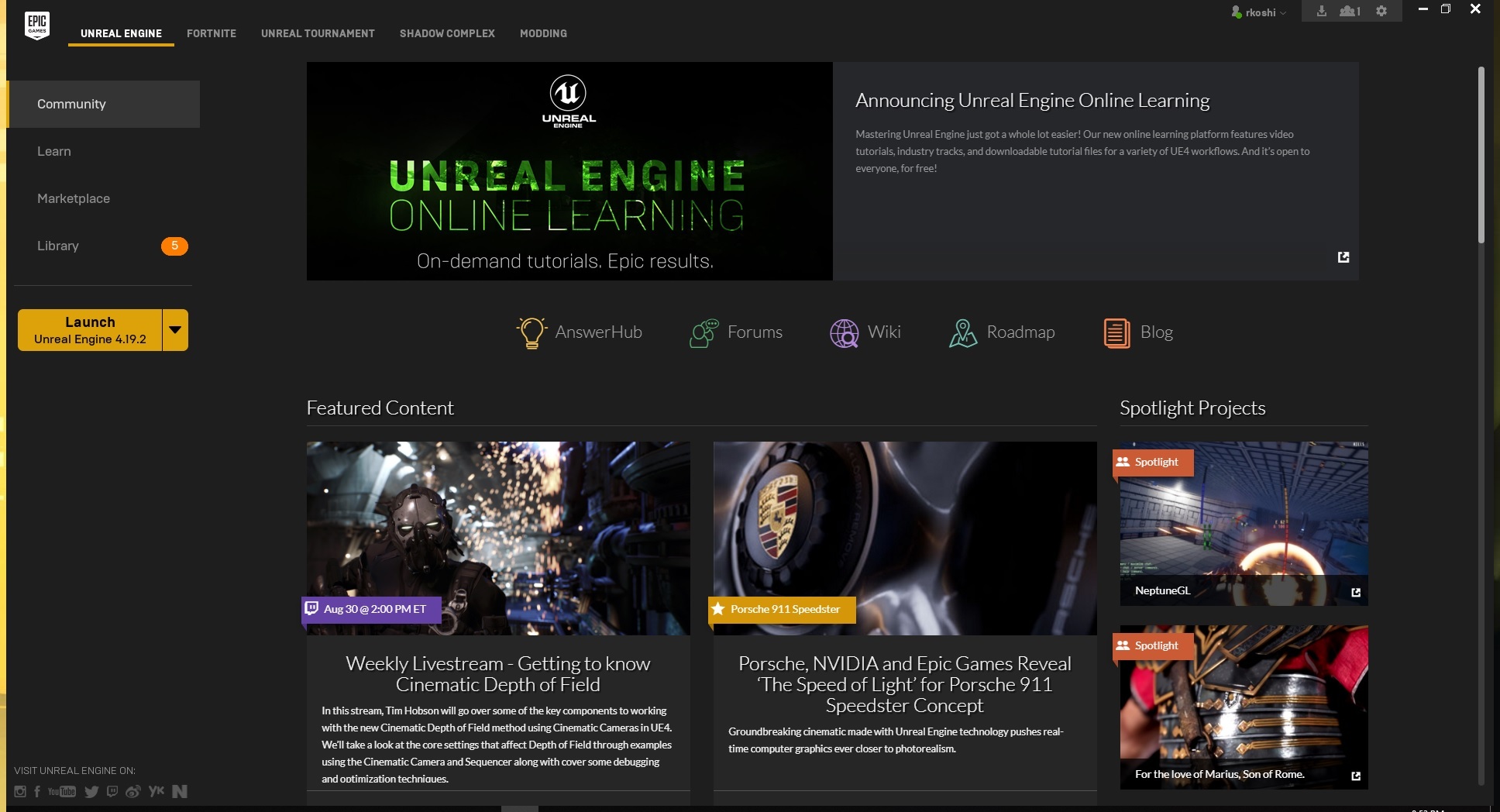Open the Unreal Engine YouTube icon
Image resolution: width=1500 pixels, height=812 pixels.
(62, 791)
